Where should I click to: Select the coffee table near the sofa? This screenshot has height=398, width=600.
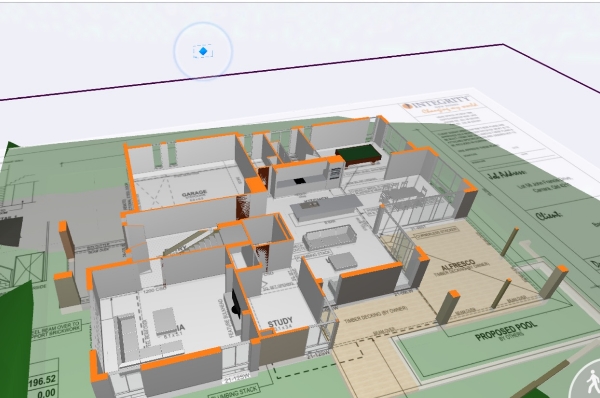pyautogui.click(x=343, y=261)
